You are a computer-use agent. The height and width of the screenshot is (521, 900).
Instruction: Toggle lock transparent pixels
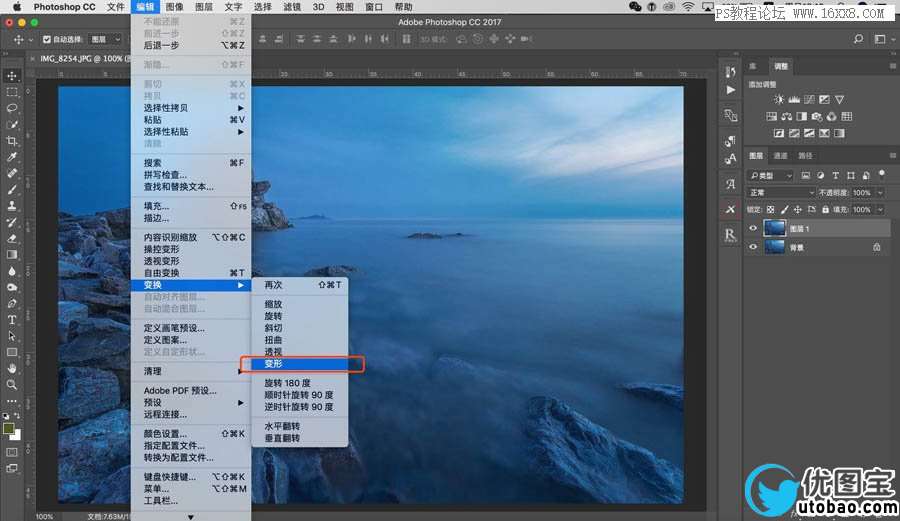(770, 209)
